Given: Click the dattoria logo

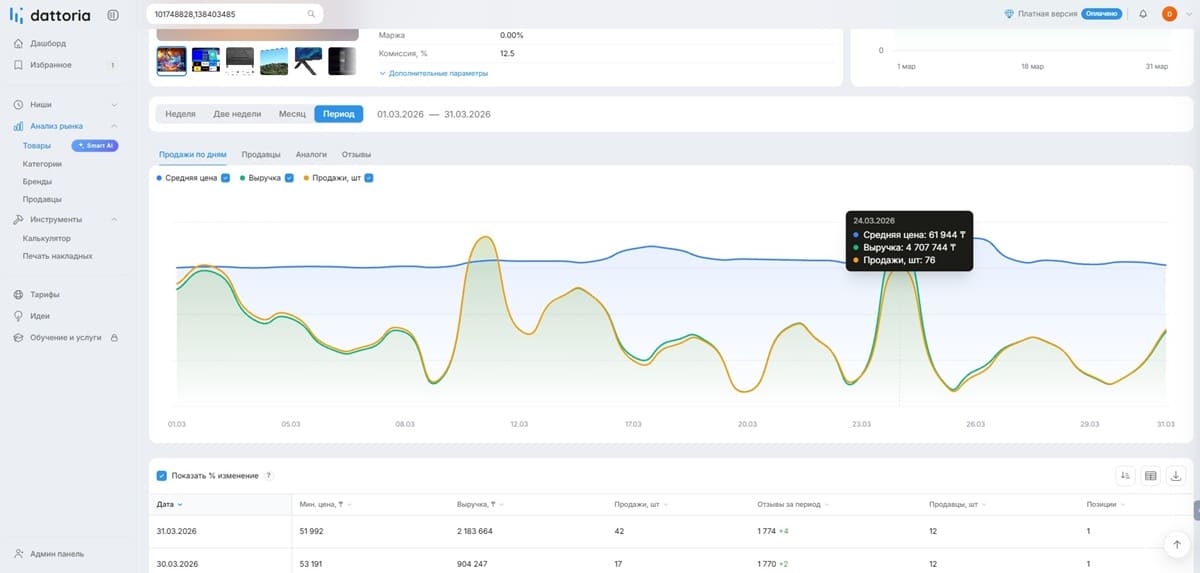Looking at the screenshot, I should pyautogui.click(x=52, y=15).
